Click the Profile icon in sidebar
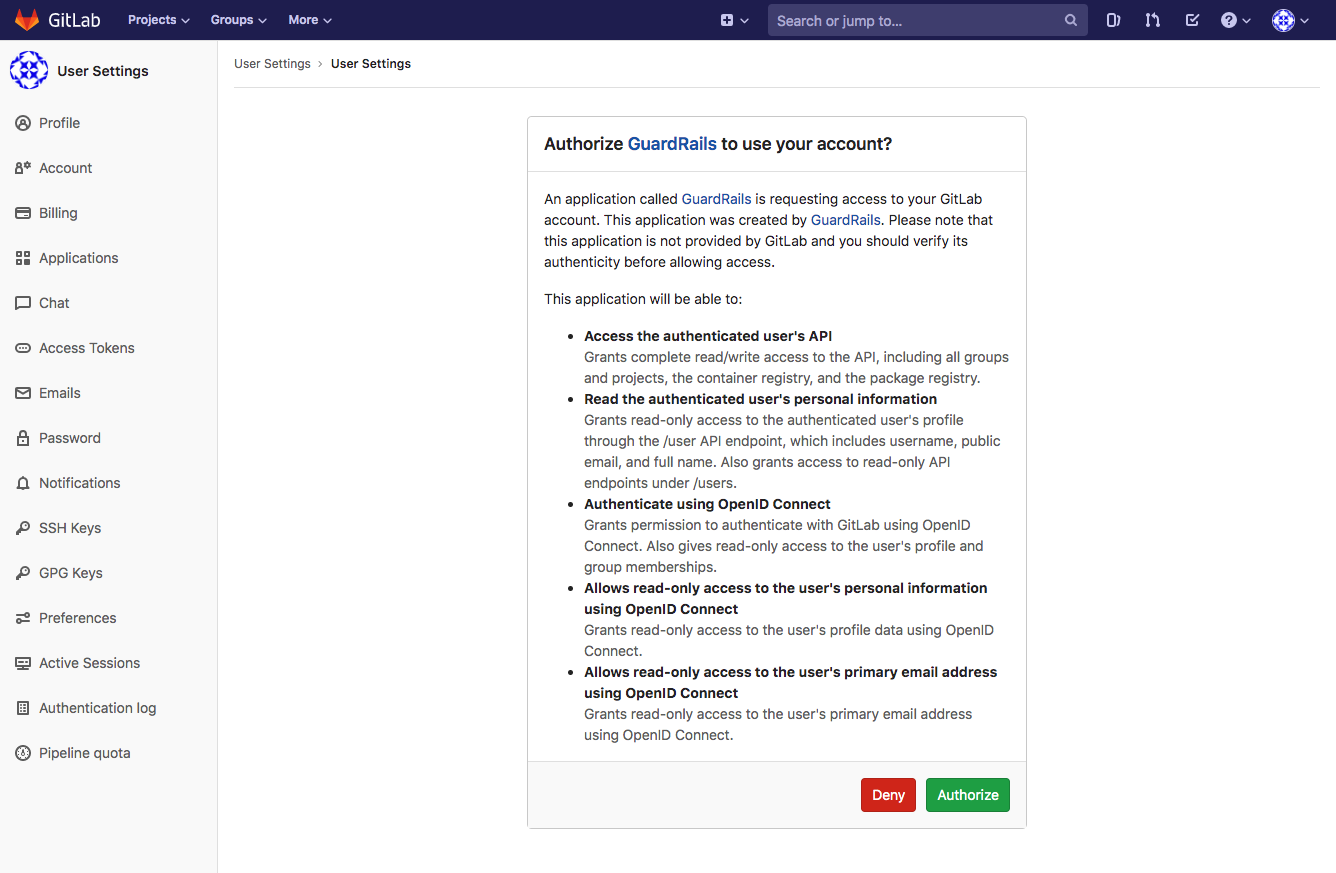 23,123
